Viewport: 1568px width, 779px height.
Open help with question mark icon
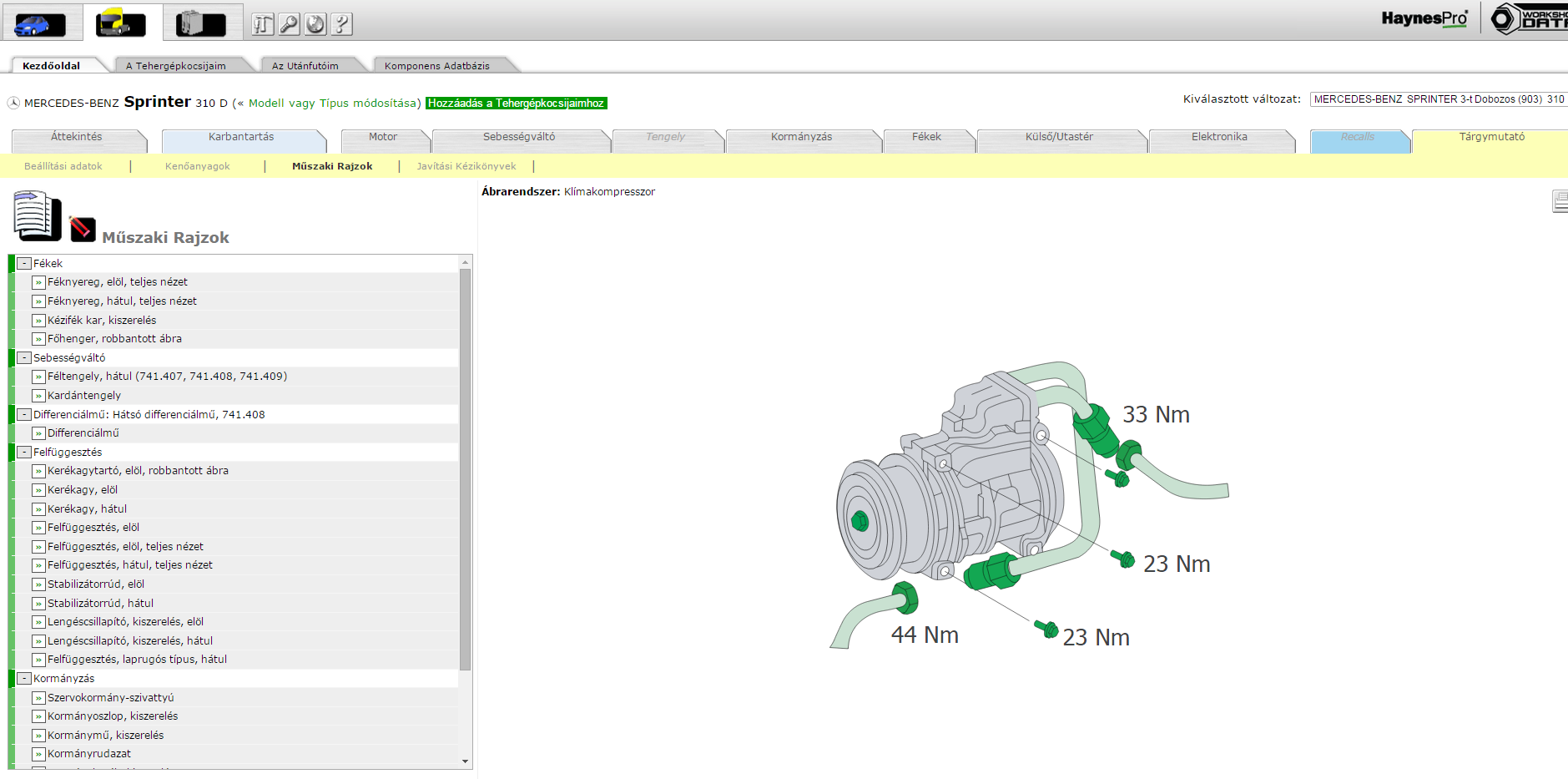(341, 24)
